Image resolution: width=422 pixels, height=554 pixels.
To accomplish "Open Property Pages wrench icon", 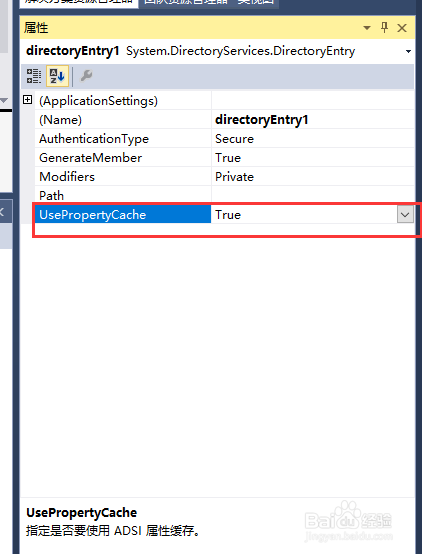I will pos(86,76).
